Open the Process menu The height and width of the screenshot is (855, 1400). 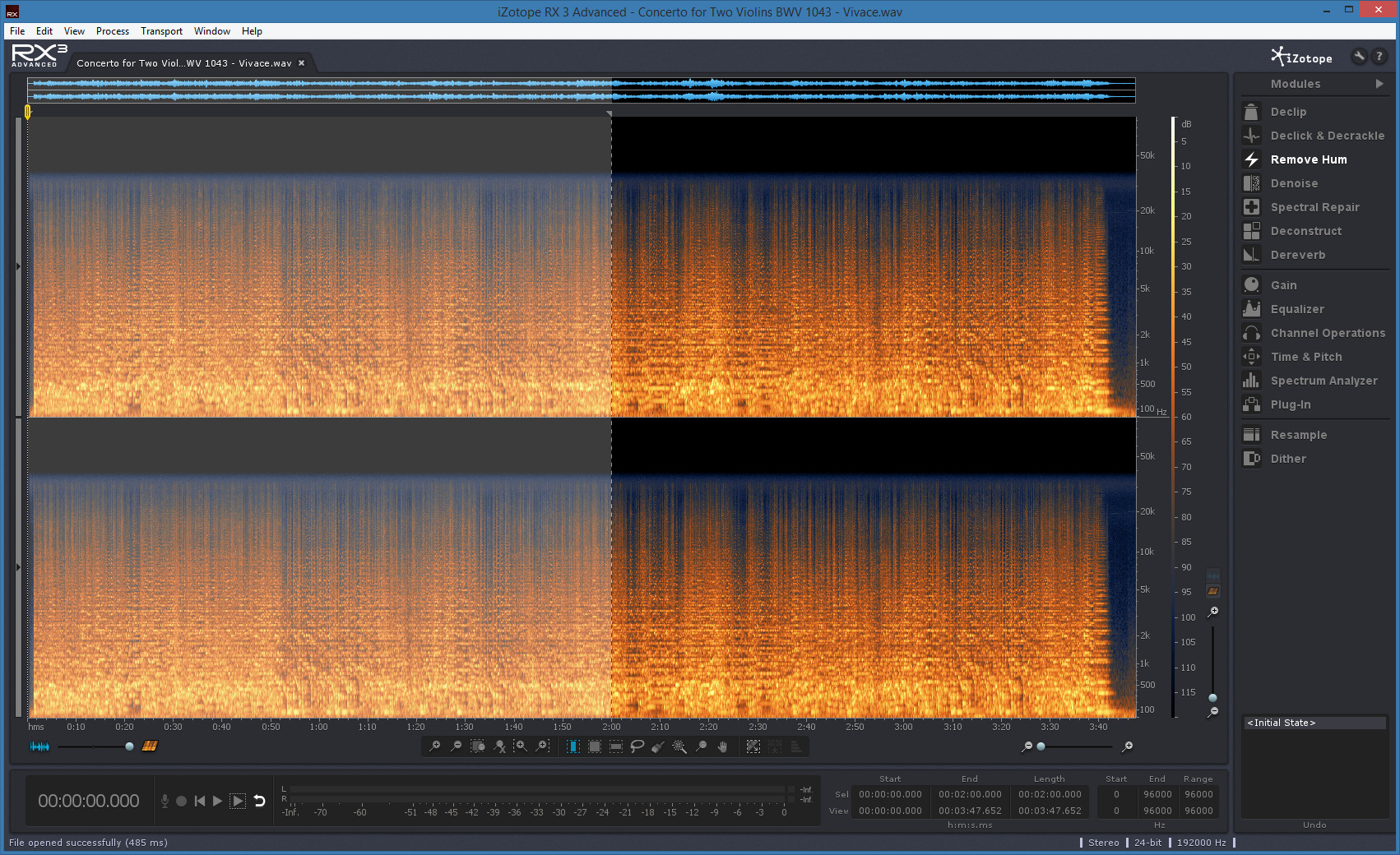coord(113,31)
